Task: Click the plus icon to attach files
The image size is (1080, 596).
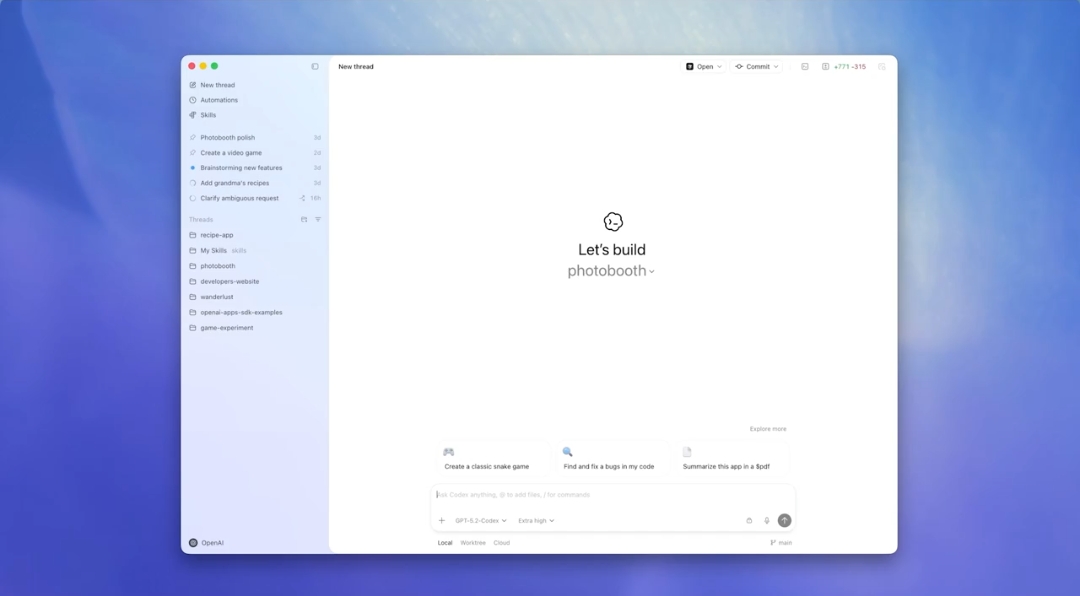Action: point(442,520)
